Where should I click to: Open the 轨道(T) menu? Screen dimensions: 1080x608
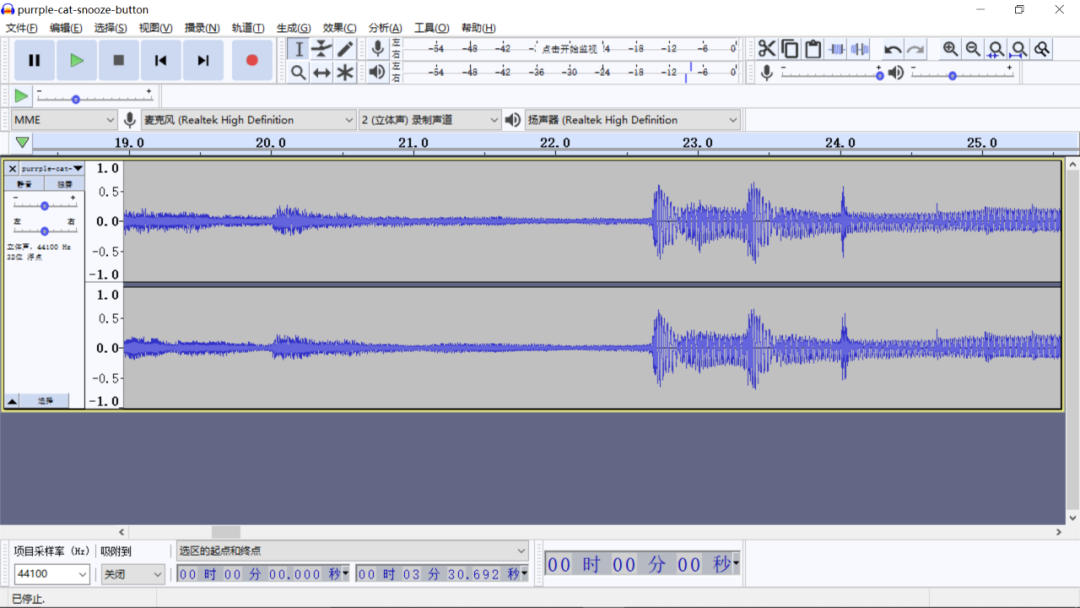[247, 28]
